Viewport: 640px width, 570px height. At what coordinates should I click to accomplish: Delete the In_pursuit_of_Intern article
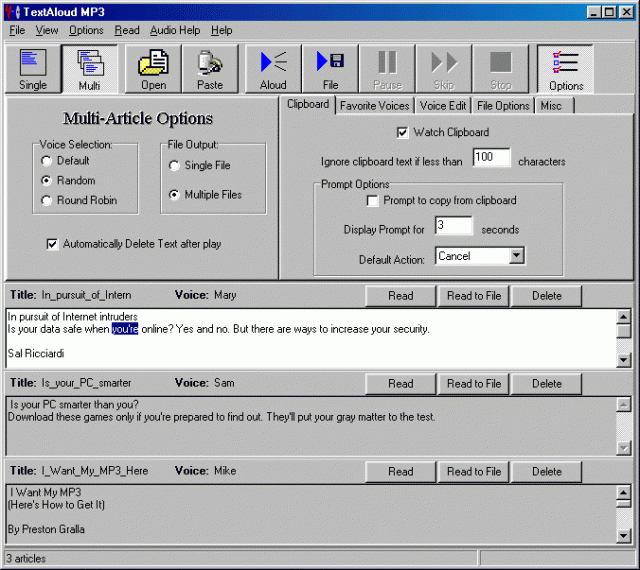click(547, 296)
